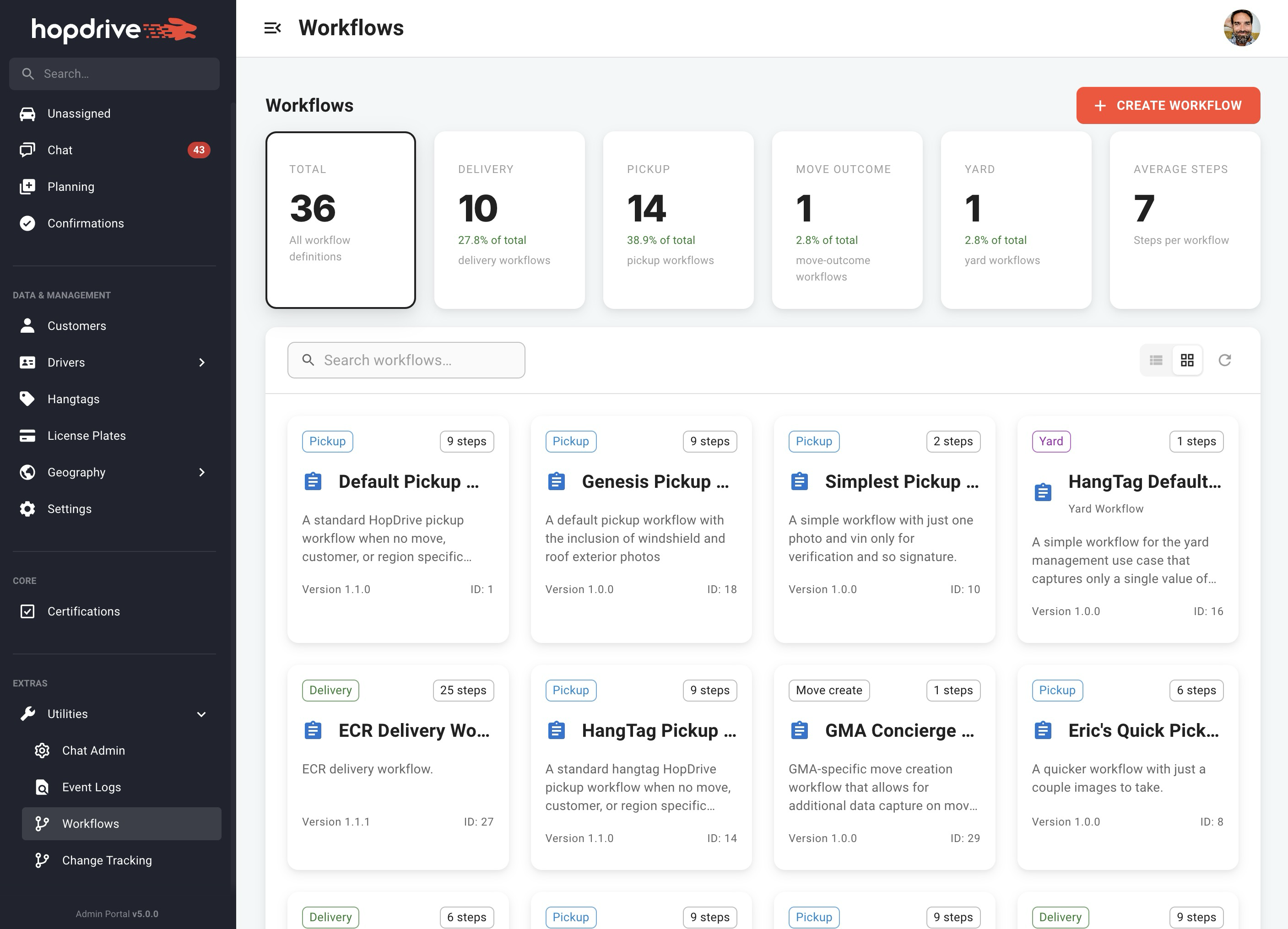
Task: Open the Customers section
Action: point(76,325)
